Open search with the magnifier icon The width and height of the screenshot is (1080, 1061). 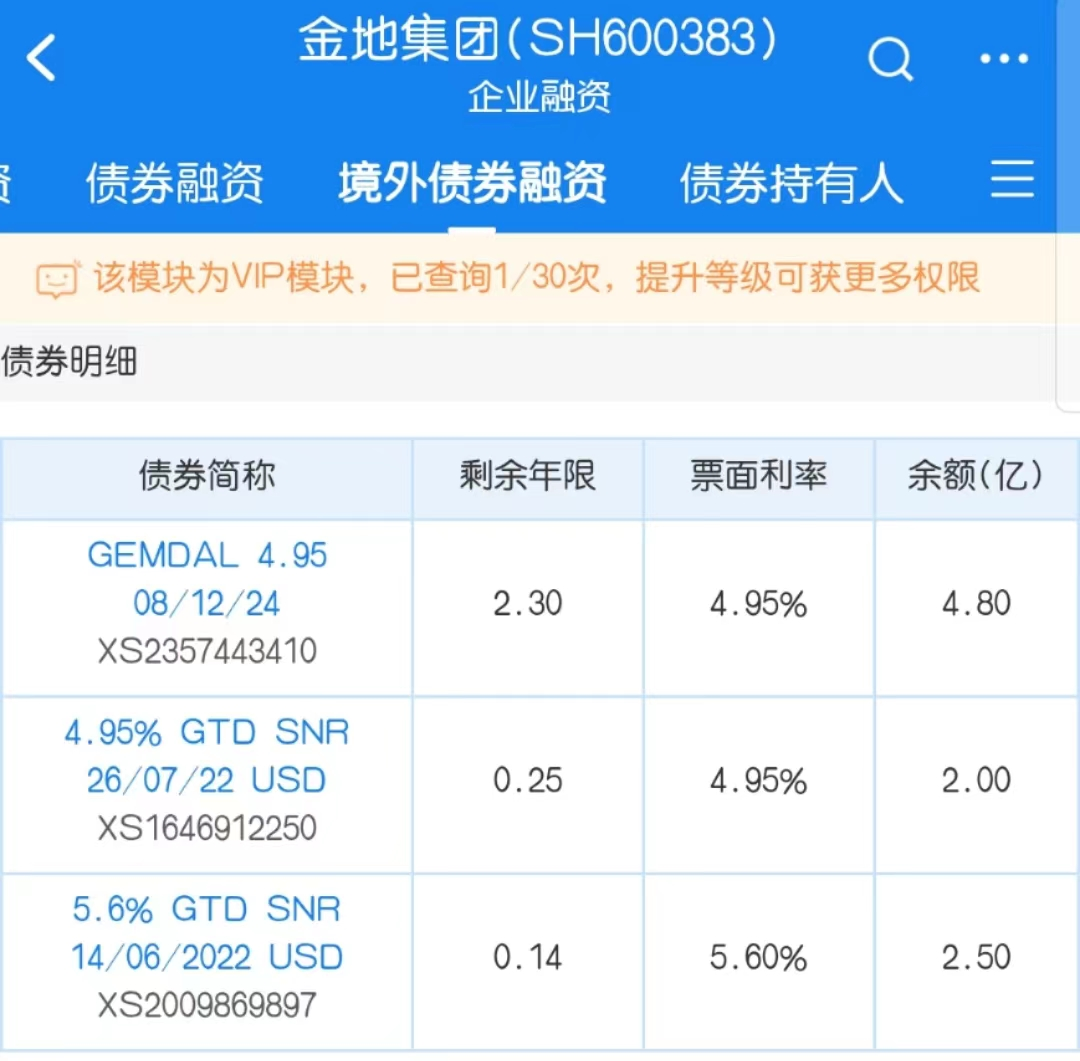click(889, 58)
